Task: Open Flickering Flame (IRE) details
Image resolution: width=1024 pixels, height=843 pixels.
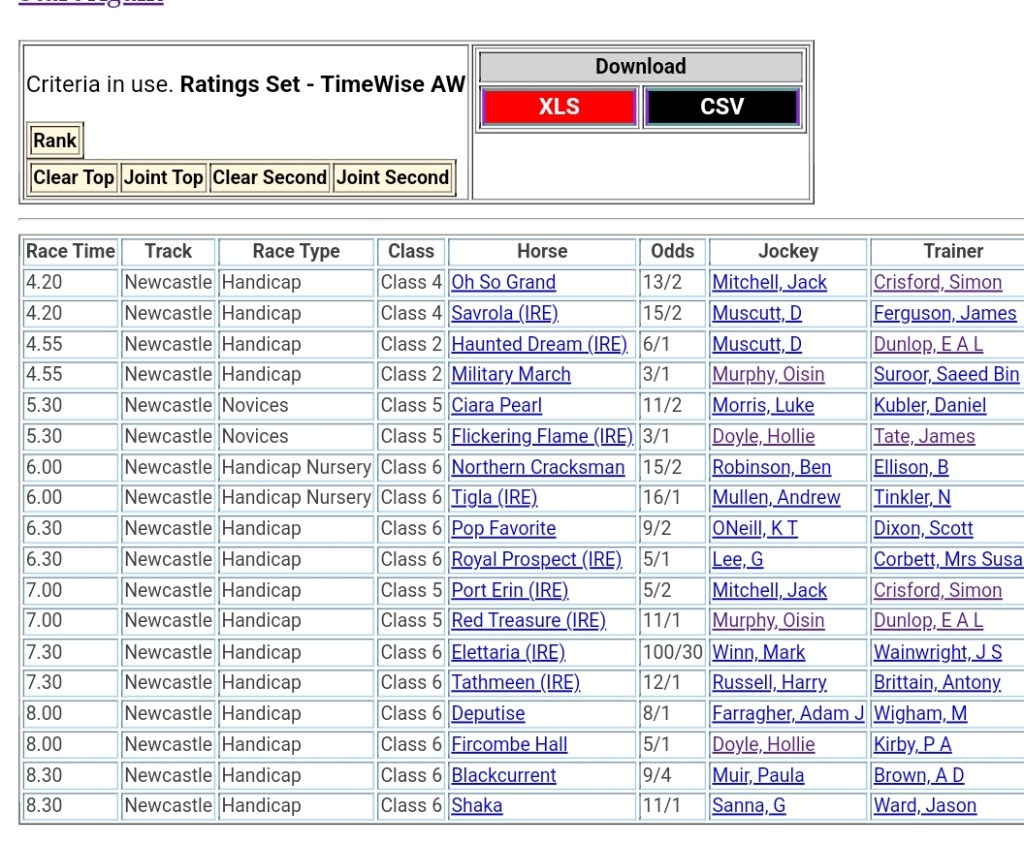Action: [x=542, y=437]
